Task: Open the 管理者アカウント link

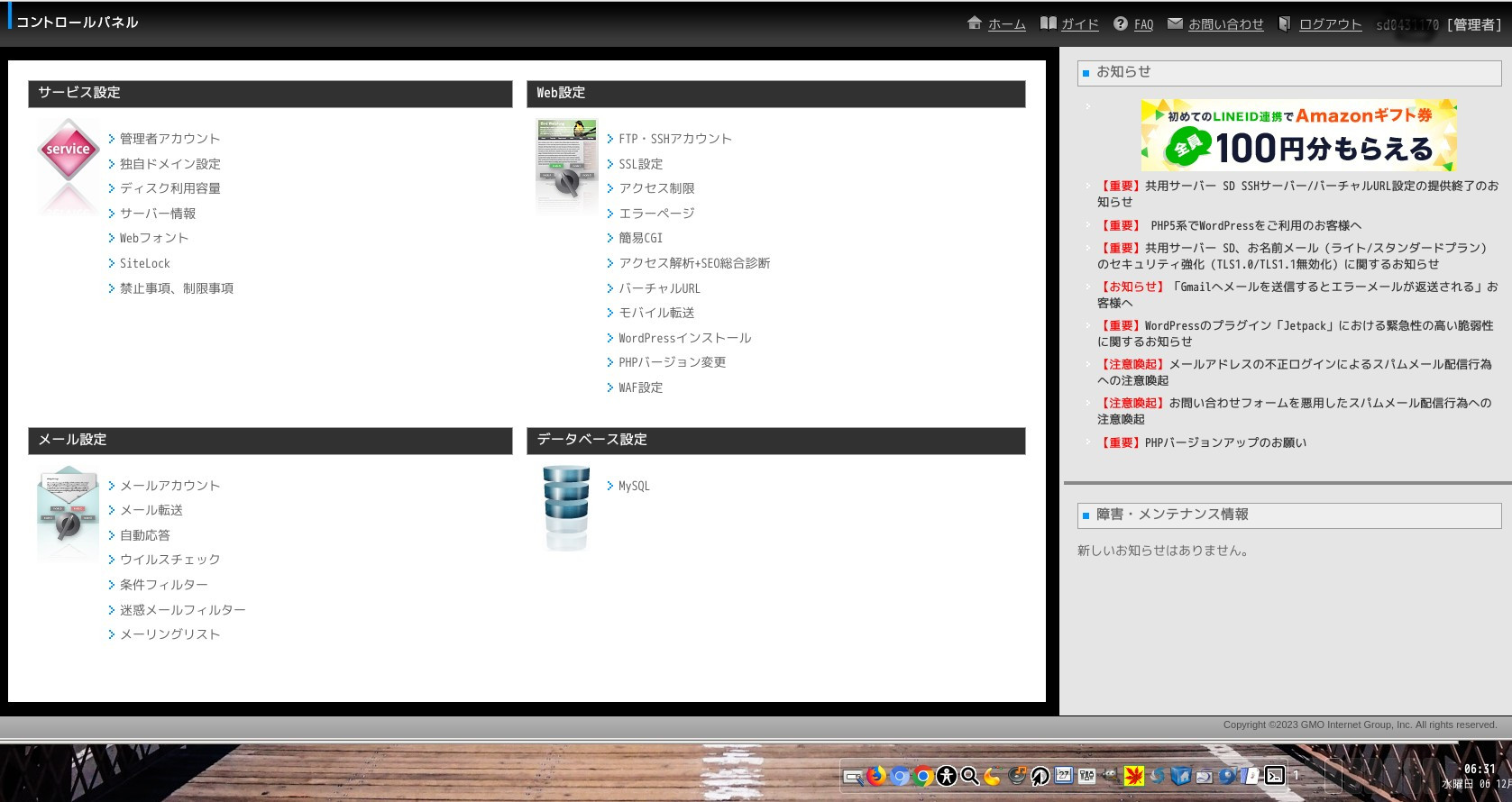Action: 170,139
